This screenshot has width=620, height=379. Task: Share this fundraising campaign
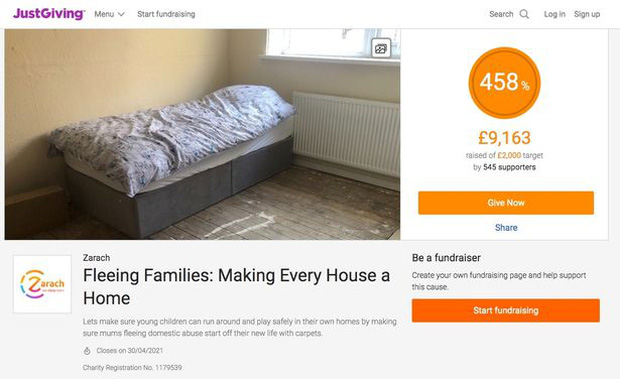(x=506, y=228)
